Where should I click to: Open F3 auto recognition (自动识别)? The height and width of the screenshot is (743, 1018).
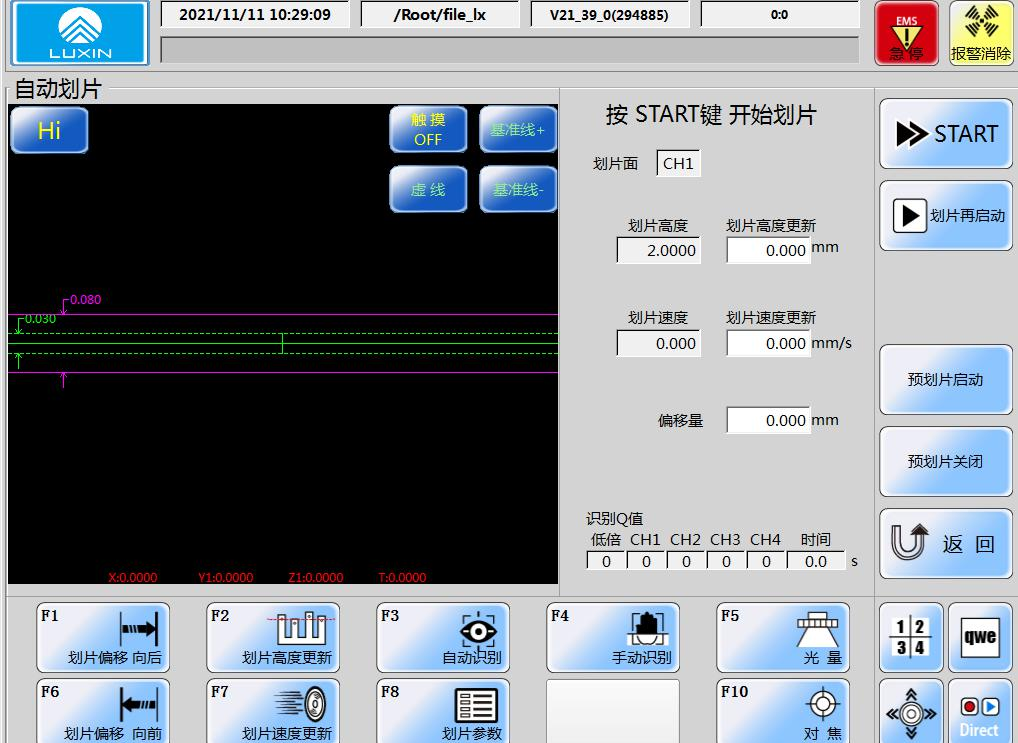(443, 637)
